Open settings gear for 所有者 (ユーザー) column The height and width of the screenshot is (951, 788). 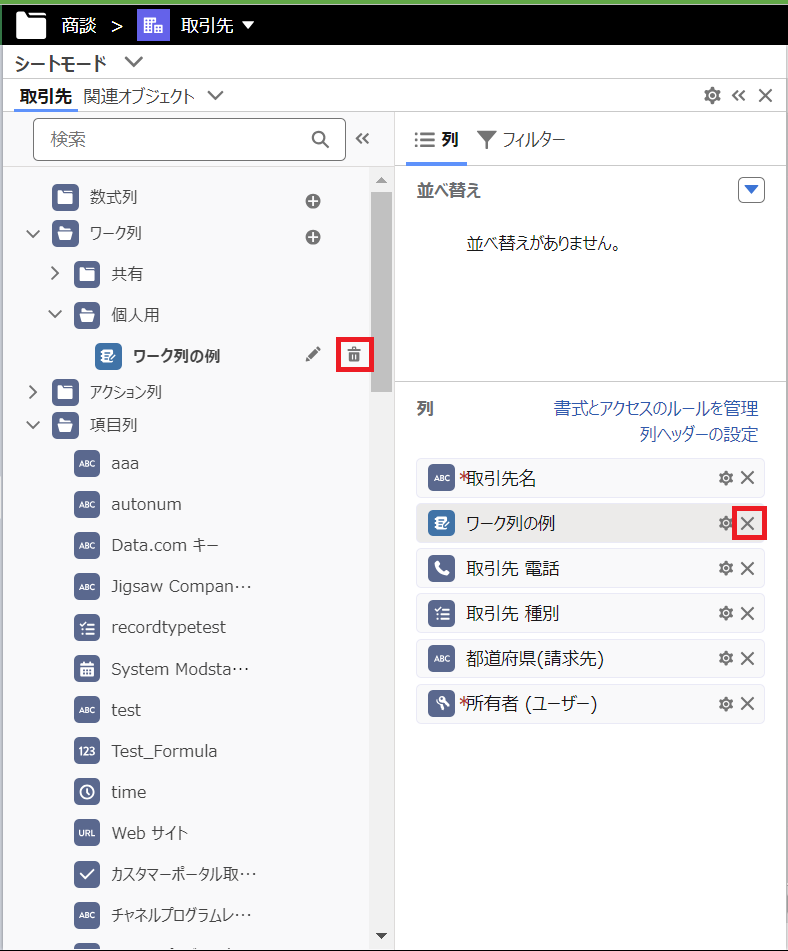[726, 704]
